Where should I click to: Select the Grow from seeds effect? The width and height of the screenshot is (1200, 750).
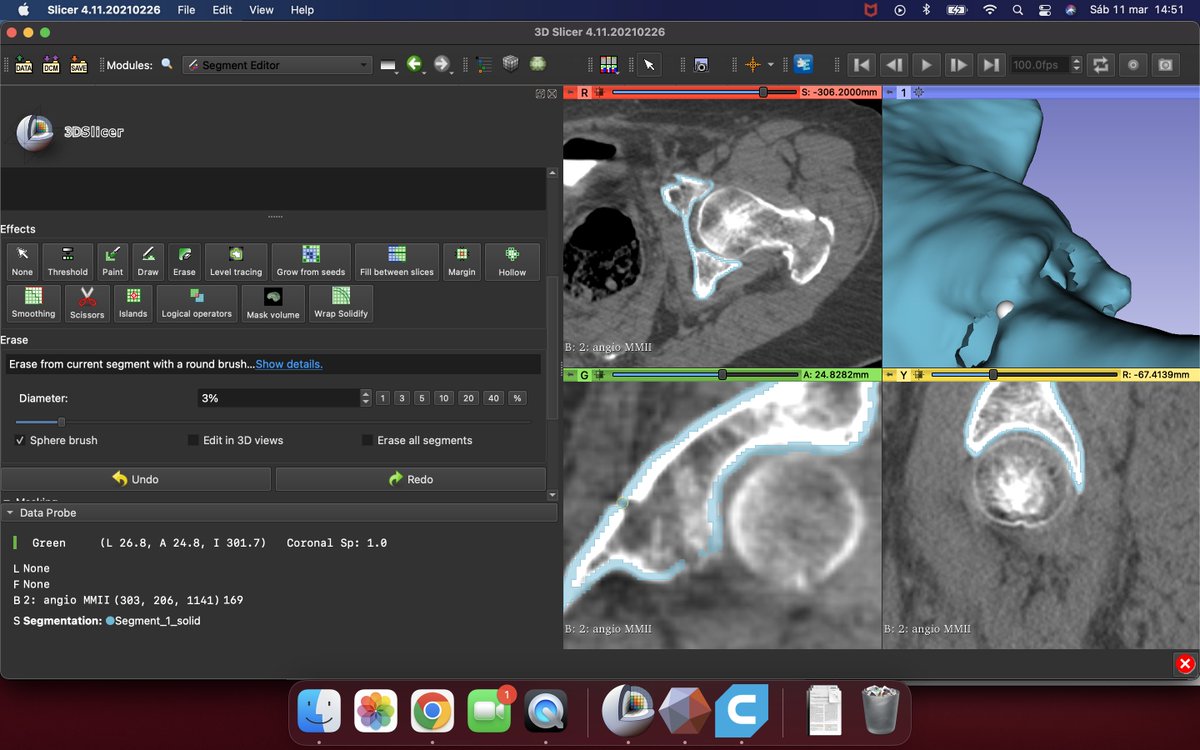coord(311,261)
